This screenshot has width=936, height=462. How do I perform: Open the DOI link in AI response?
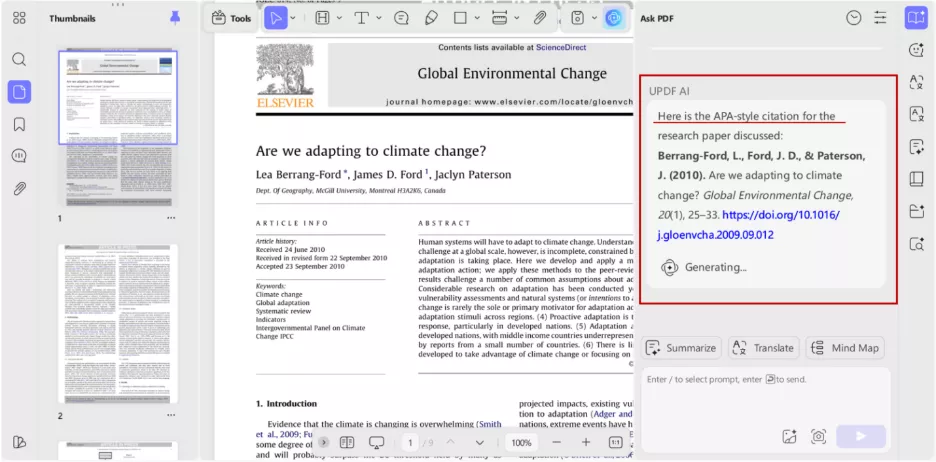tap(780, 215)
